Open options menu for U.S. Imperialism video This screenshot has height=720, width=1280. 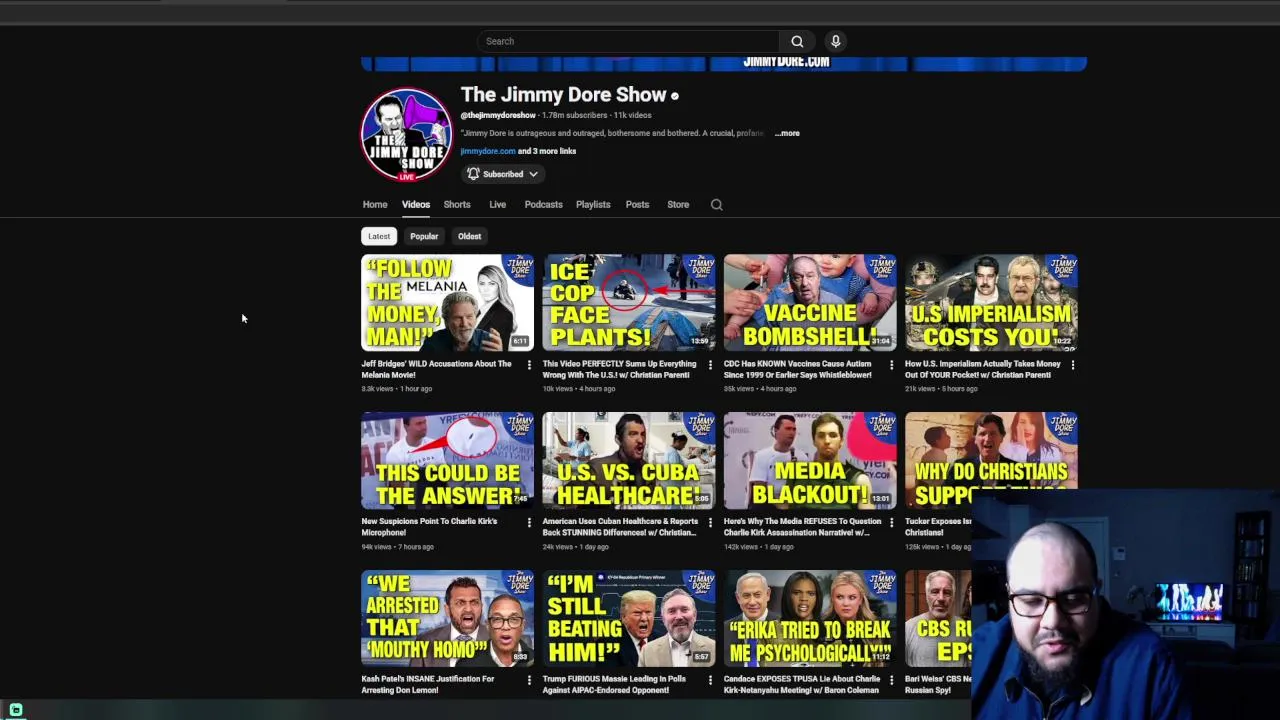(x=1072, y=365)
